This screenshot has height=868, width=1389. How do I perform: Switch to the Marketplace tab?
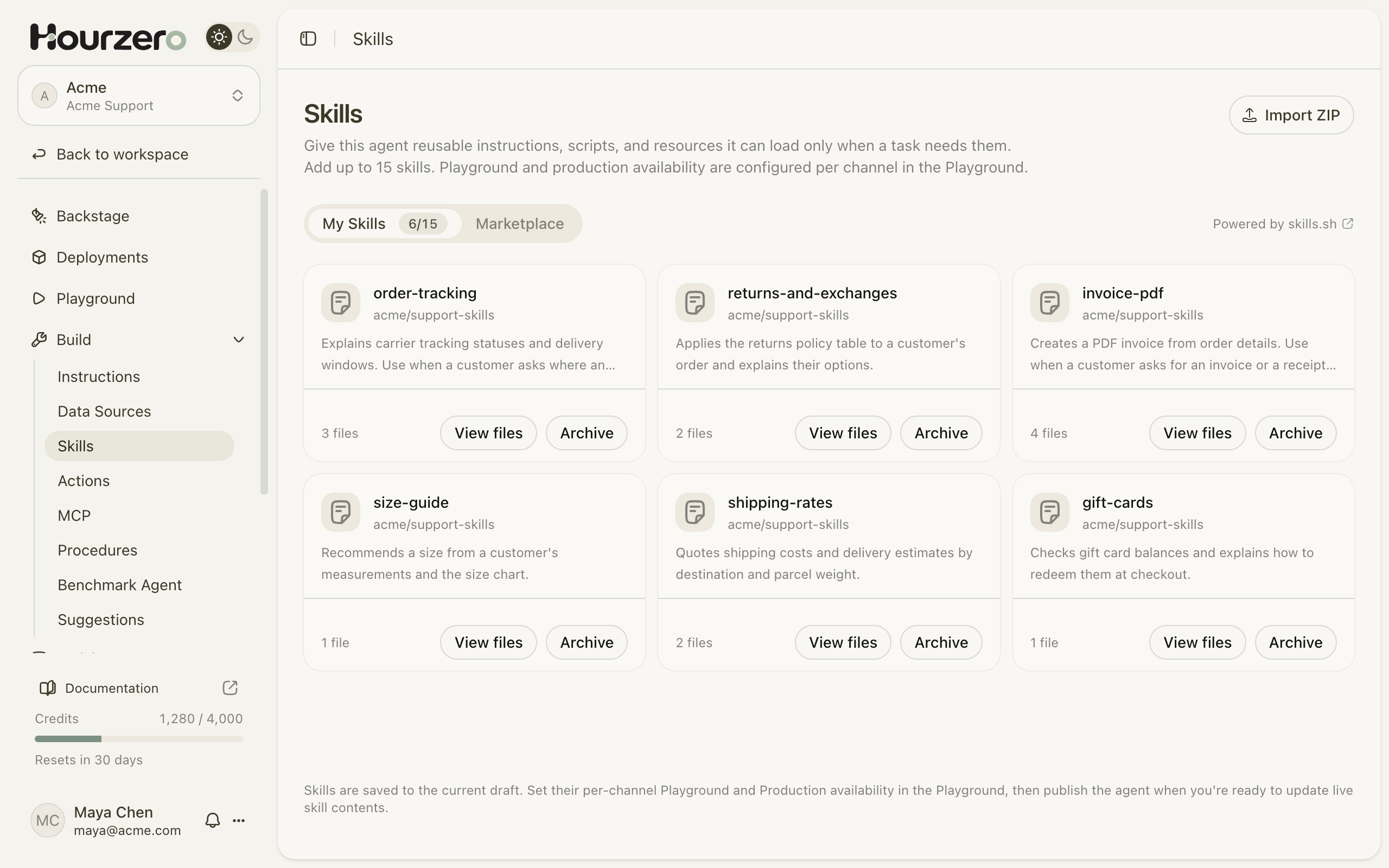click(x=520, y=224)
